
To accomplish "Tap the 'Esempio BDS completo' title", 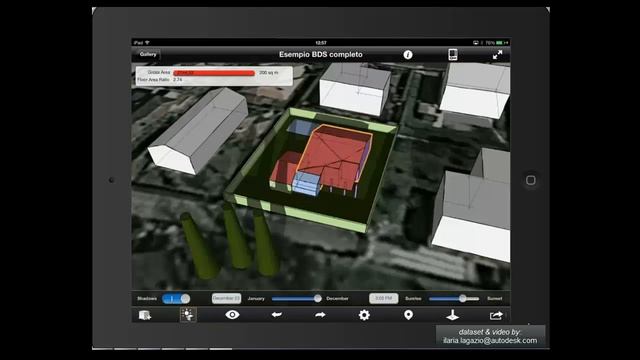I will (321, 55).
